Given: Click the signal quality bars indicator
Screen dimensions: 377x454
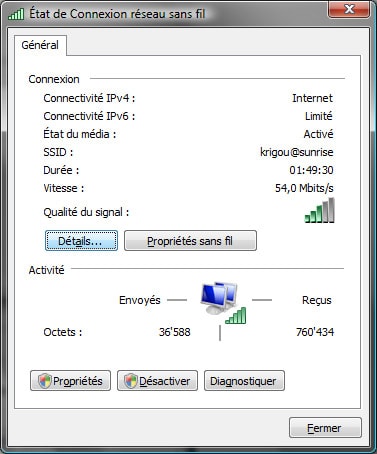Looking at the screenshot, I should (x=319, y=210).
